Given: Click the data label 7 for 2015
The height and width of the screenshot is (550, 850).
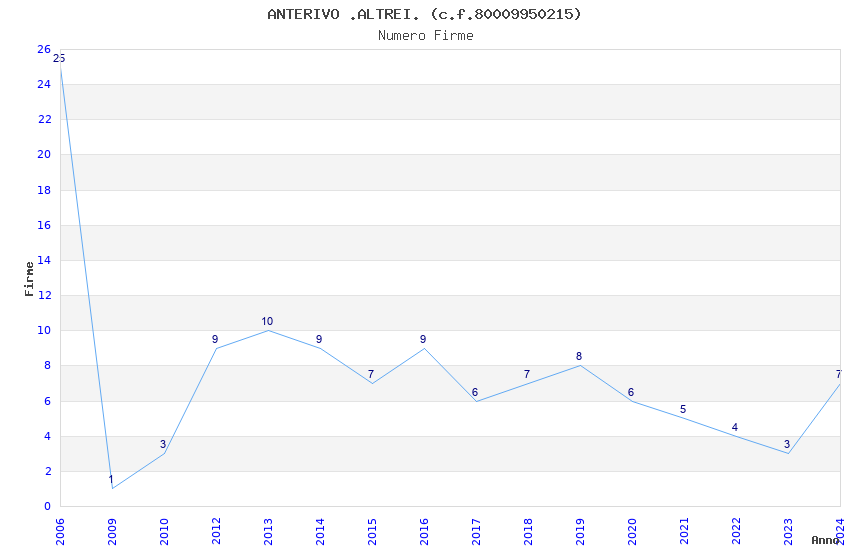Looking at the screenshot, I should pyautogui.click(x=371, y=374).
